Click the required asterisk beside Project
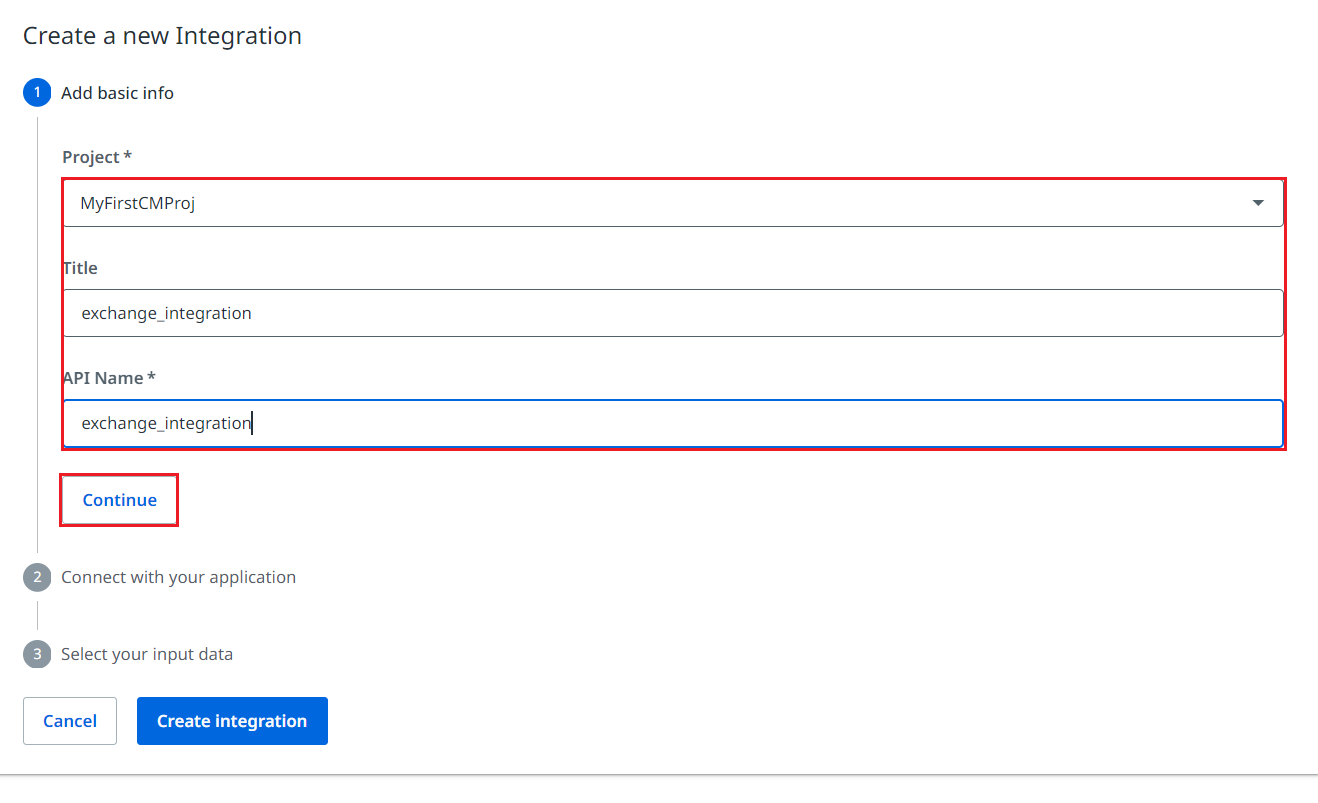 [x=128, y=158]
